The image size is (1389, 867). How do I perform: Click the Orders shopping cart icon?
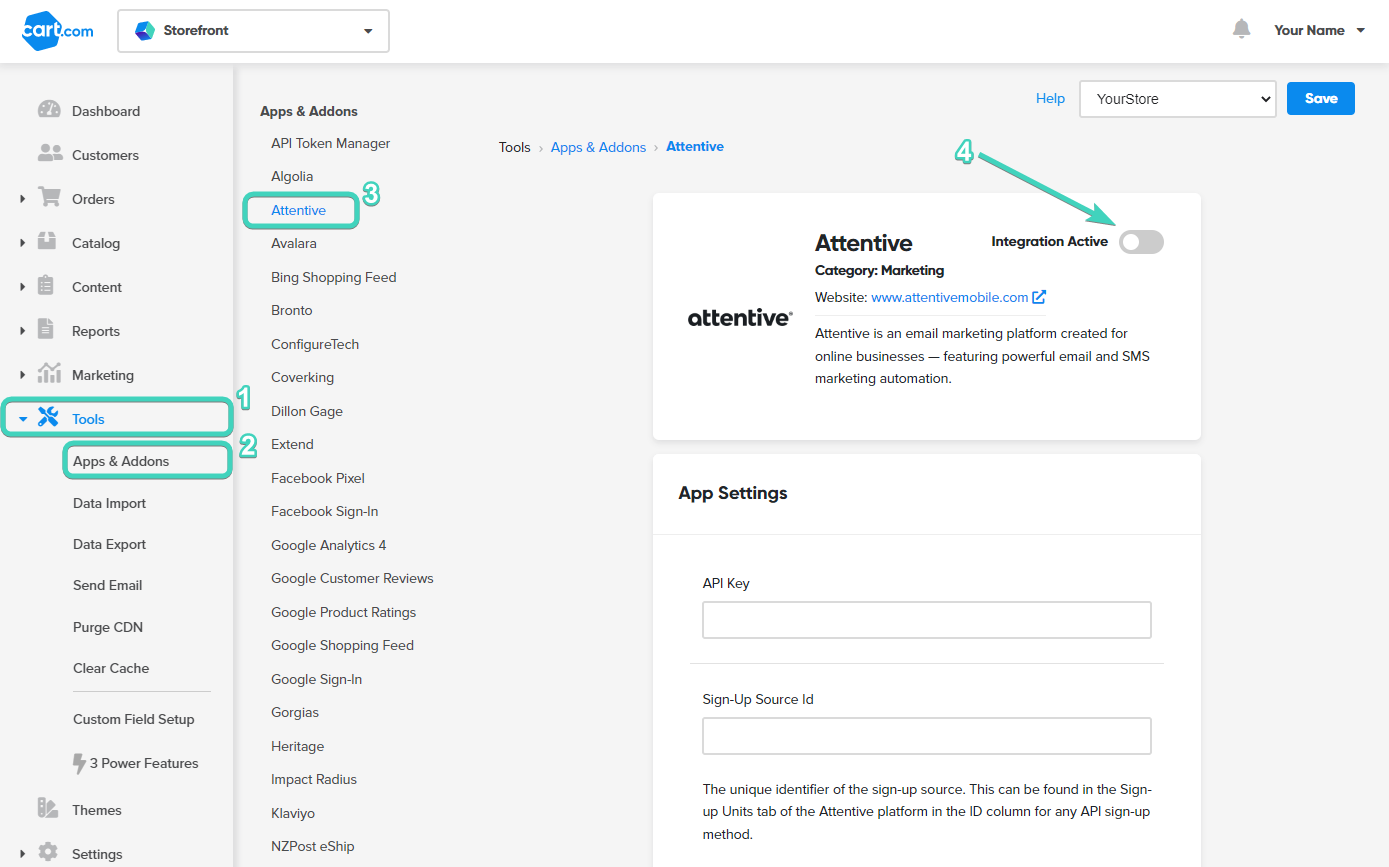click(49, 197)
